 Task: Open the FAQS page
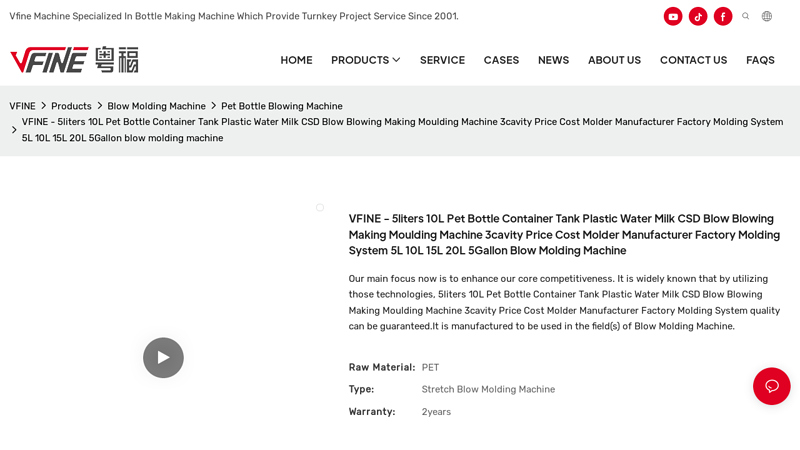760,60
